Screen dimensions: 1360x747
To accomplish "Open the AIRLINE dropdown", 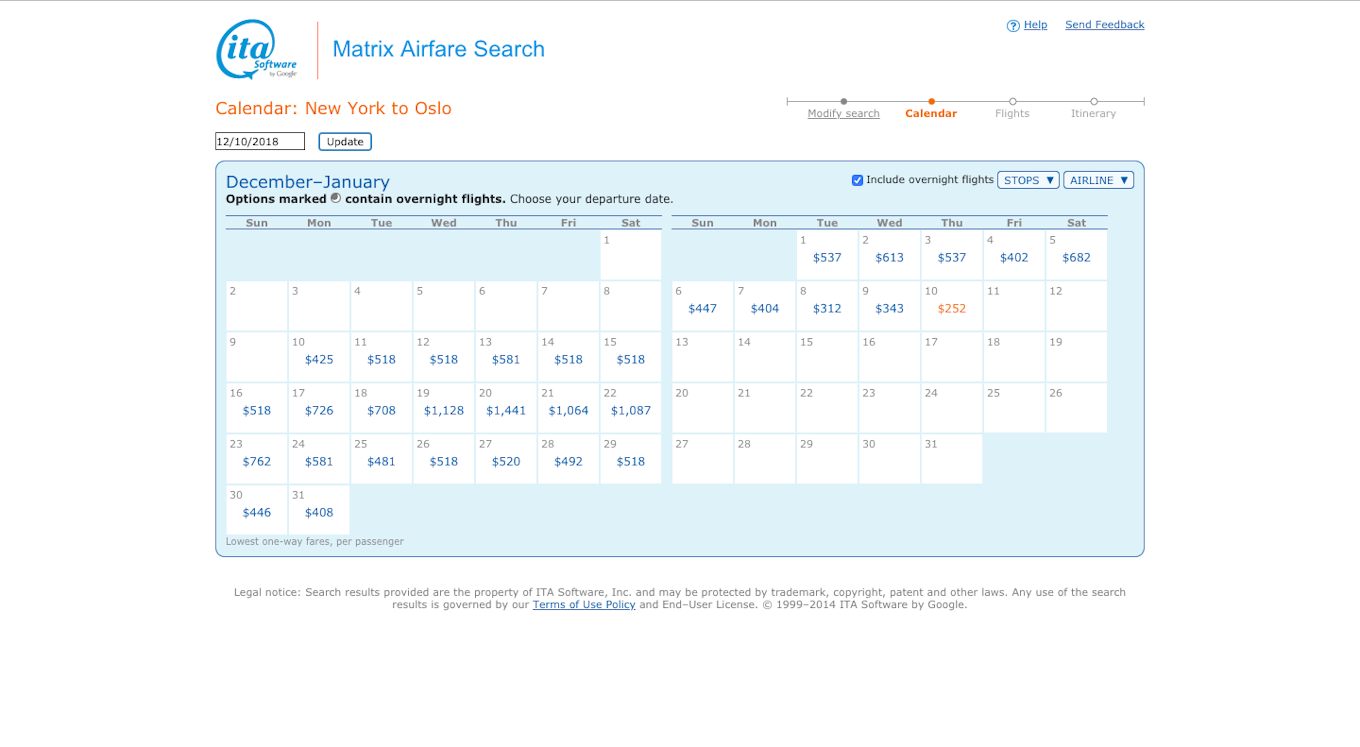I will [x=1098, y=180].
